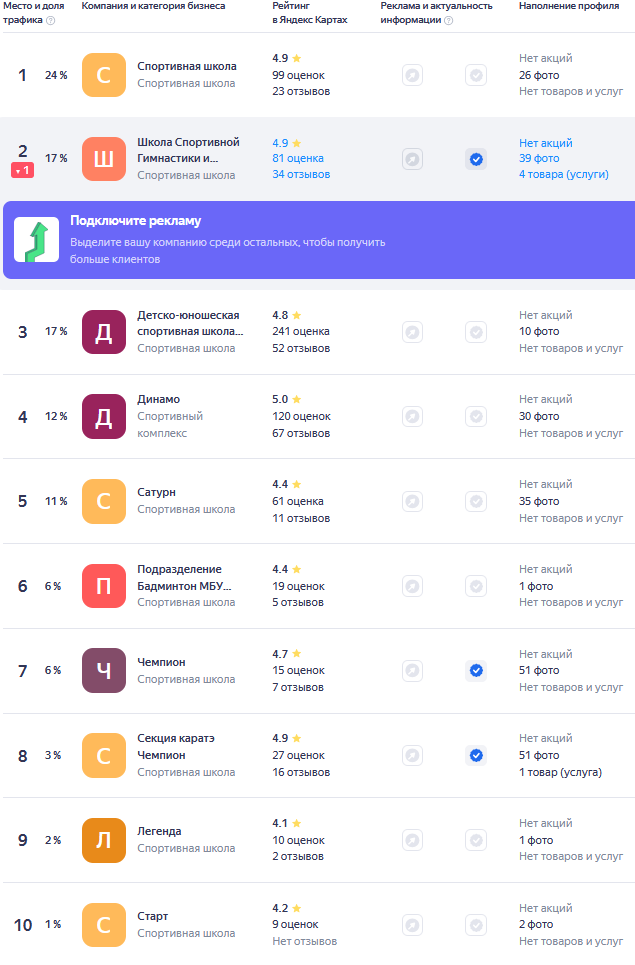Click '19 оценок' in the Бадминтон row
635x965 pixels.
pyautogui.click(x=298, y=587)
